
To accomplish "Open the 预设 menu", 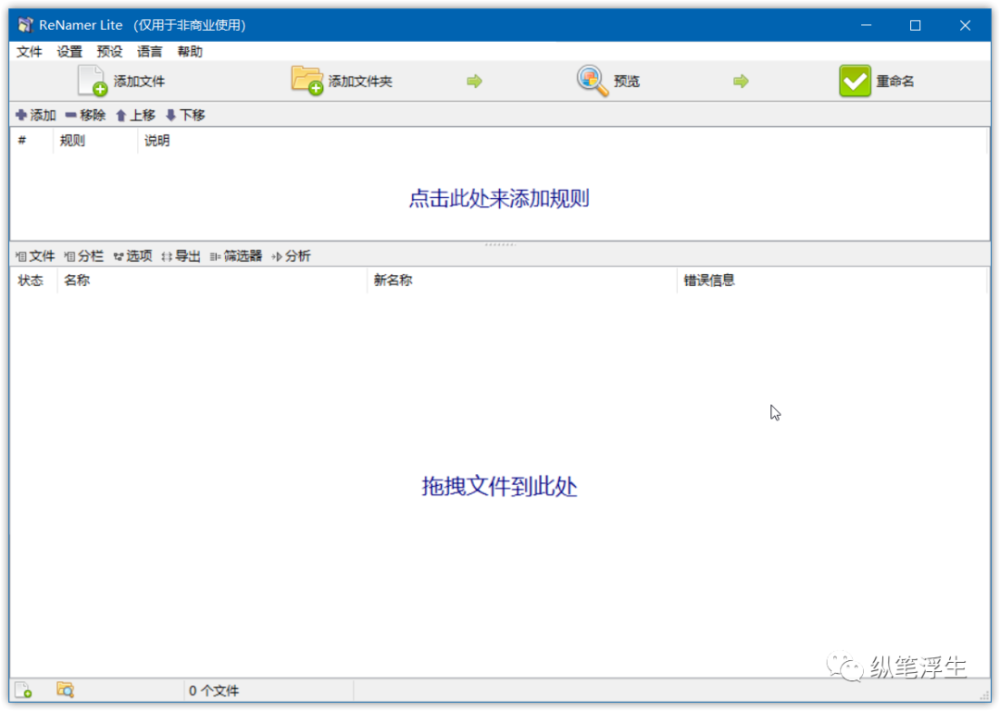I will (x=110, y=52).
